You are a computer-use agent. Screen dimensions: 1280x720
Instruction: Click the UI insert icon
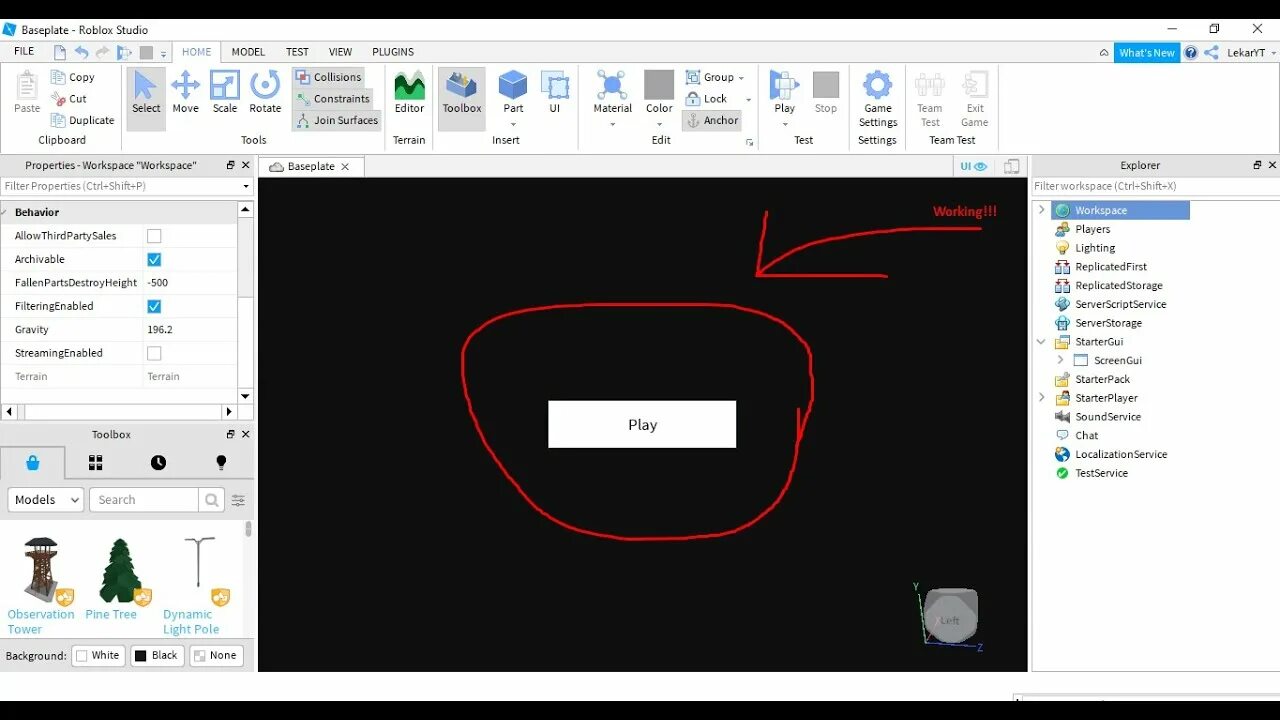coord(554,93)
